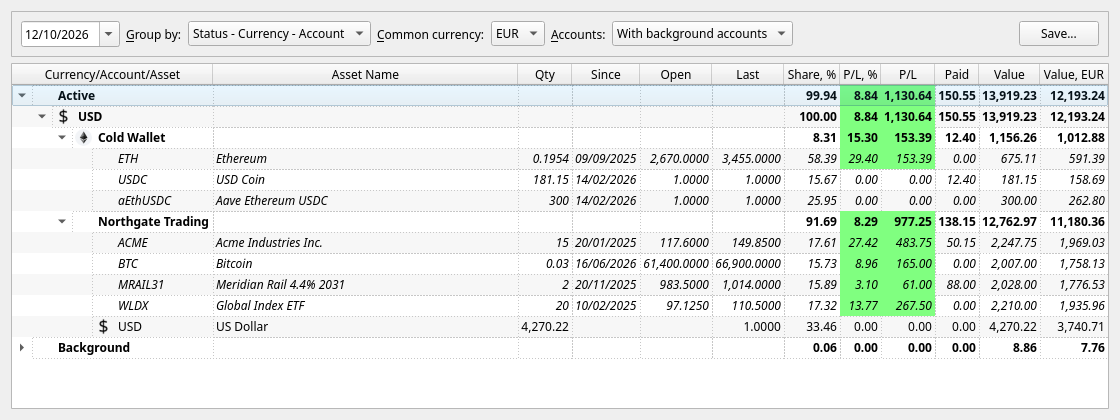The image size is (1120, 420).
Task: Click the 09/09/2025 since date cell
Action: tap(606, 159)
